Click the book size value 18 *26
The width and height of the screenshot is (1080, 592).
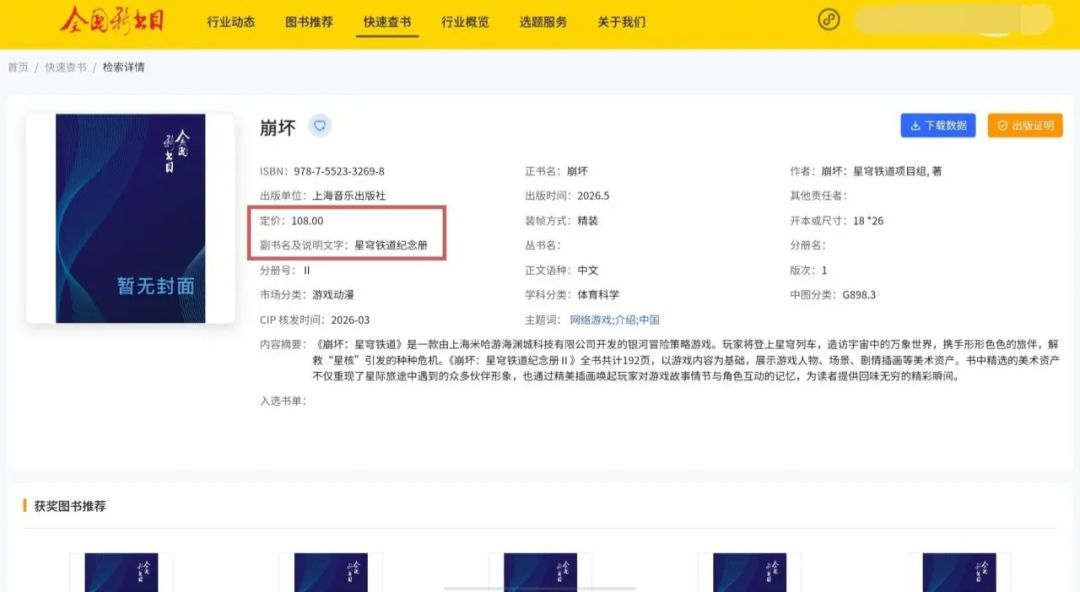[868, 221]
